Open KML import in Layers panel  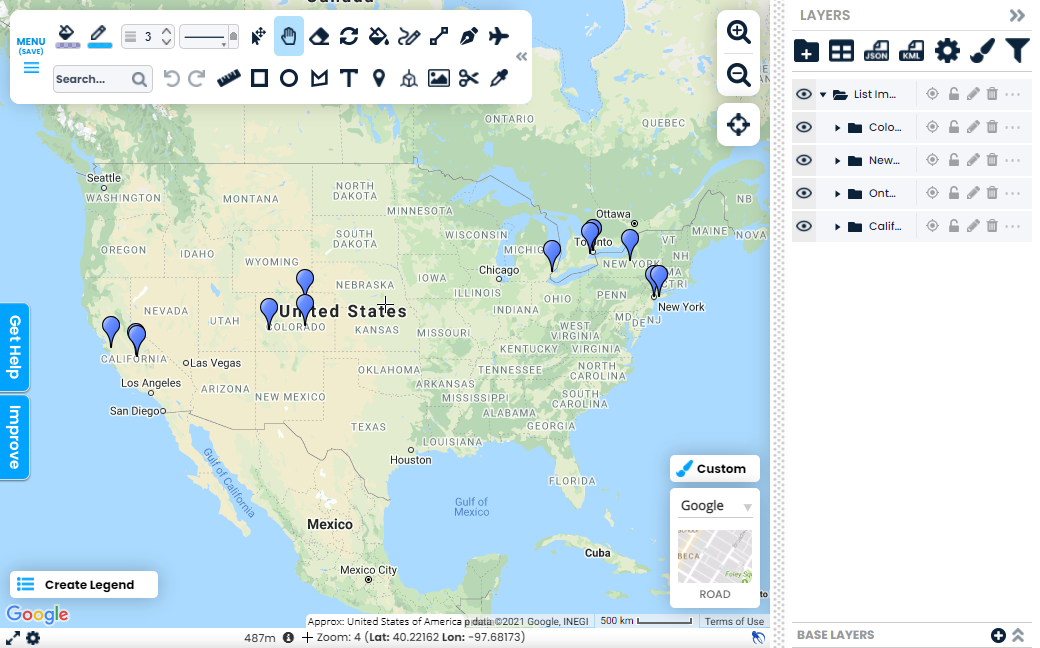click(x=911, y=51)
